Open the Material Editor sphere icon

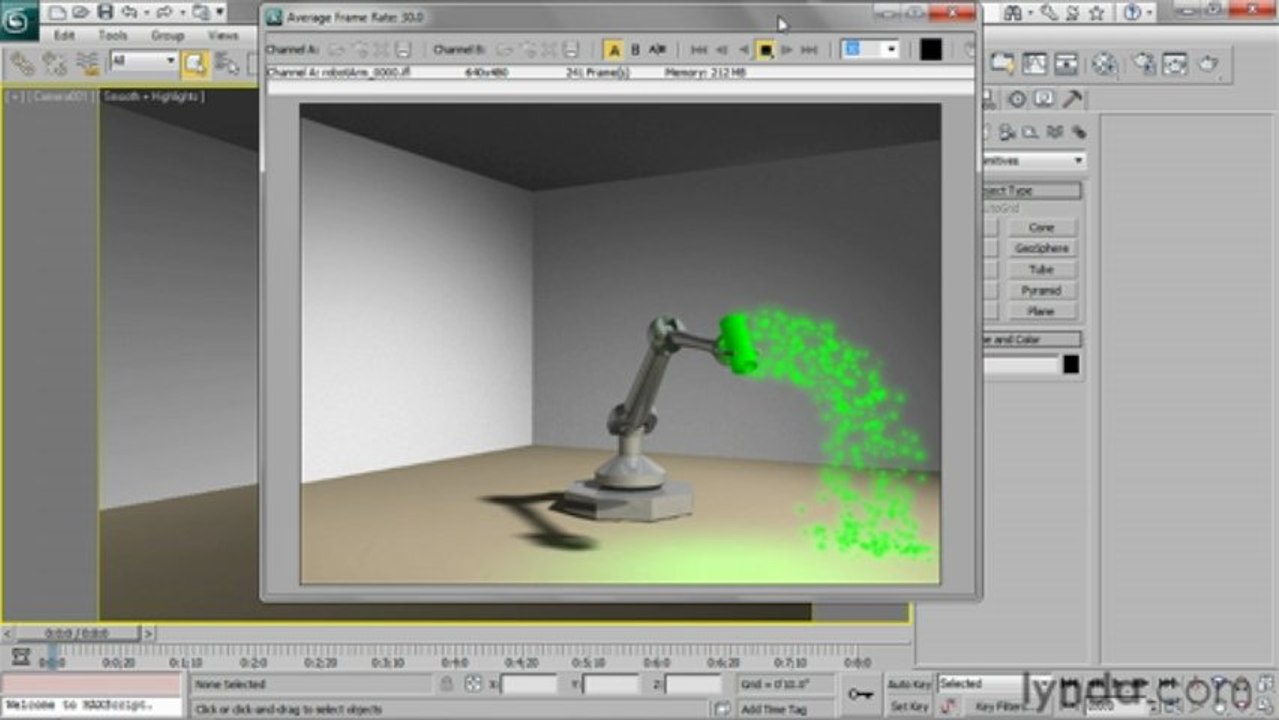pos(1104,63)
